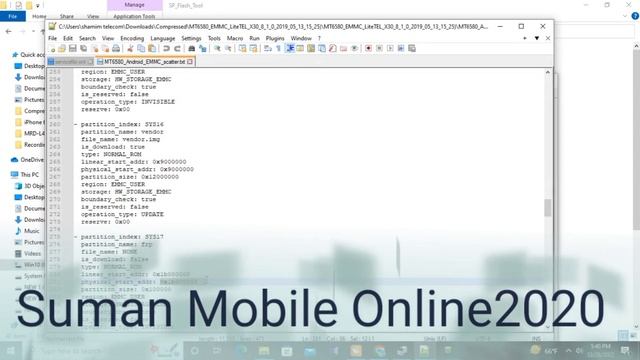Create a new document in Notepad++ toolbar
The image size is (640, 360).
pos(52,49)
